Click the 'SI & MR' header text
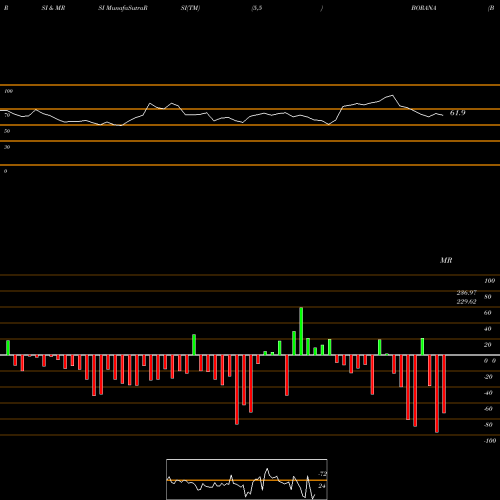Viewport: 500px width, 500px height. click(x=53, y=8)
